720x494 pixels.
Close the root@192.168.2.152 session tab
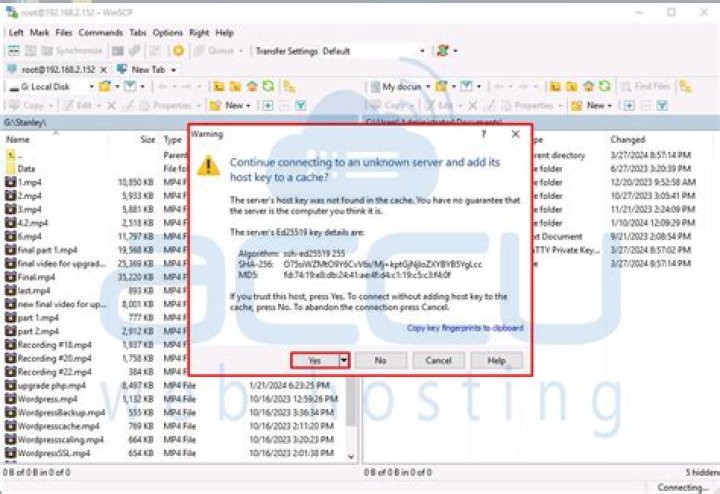coord(104,70)
